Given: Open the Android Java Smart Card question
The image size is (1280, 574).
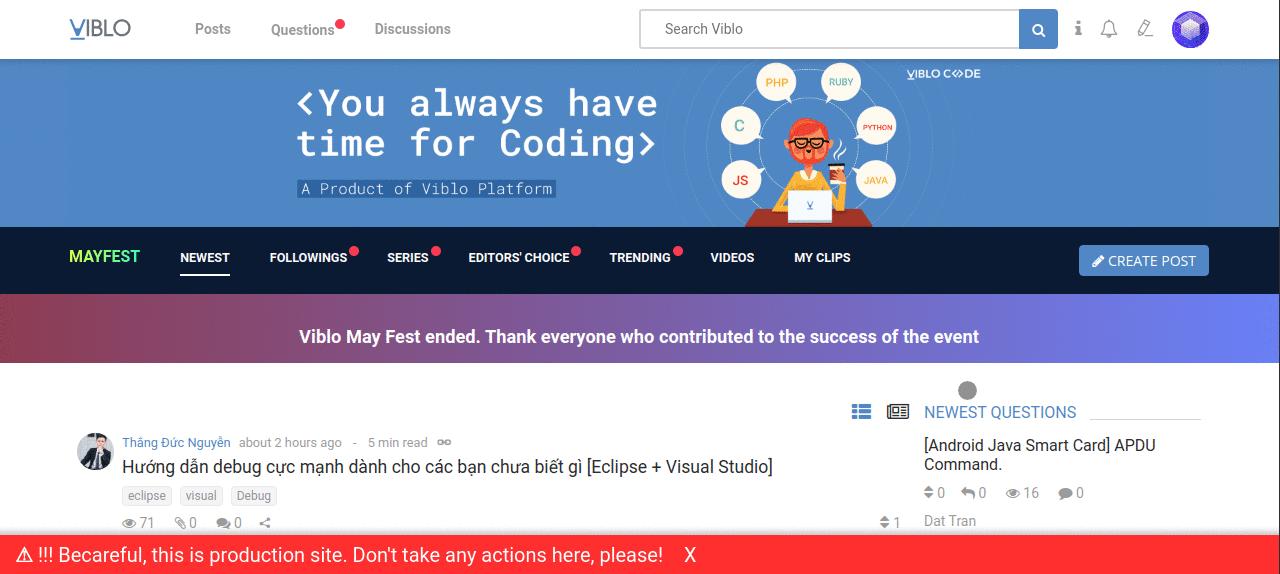Looking at the screenshot, I should coord(1039,455).
